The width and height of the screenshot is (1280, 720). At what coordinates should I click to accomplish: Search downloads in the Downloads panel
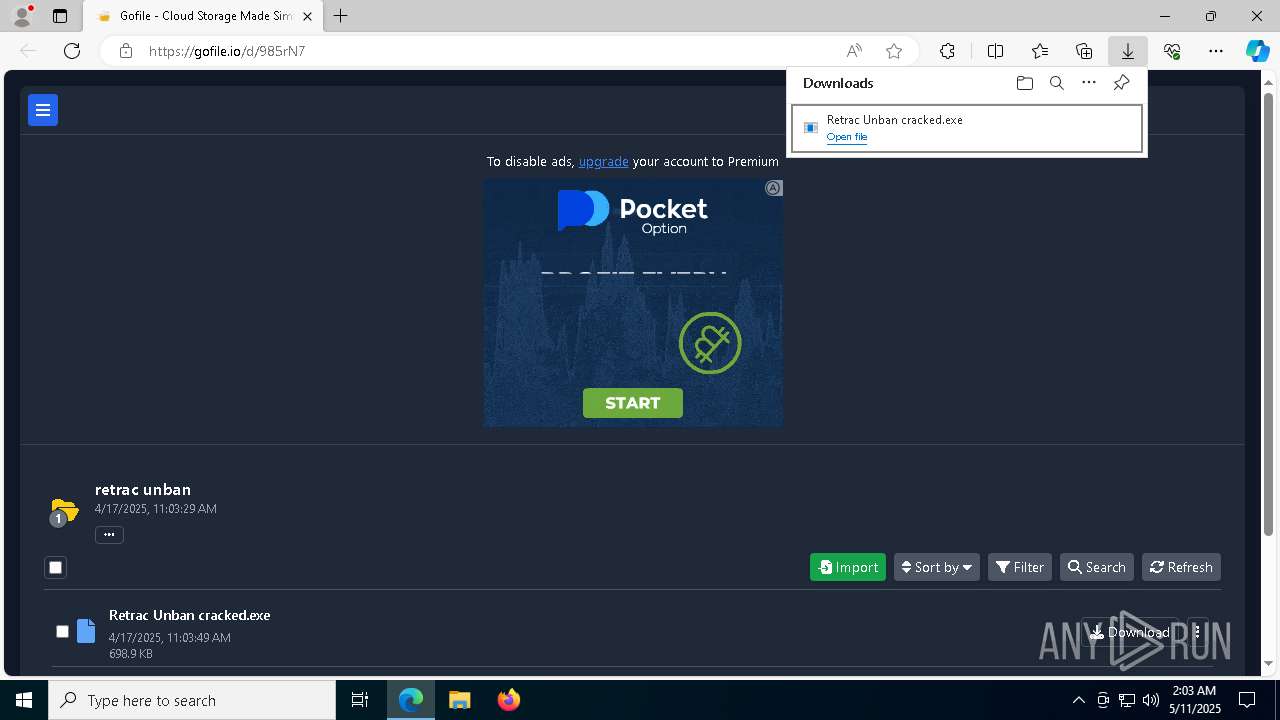click(1056, 83)
